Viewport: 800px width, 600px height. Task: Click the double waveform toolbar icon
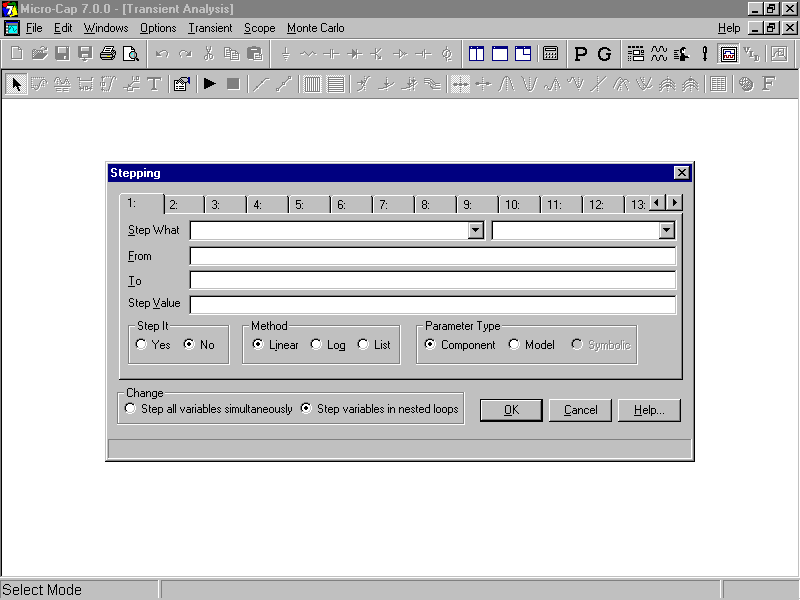coord(659,54)
